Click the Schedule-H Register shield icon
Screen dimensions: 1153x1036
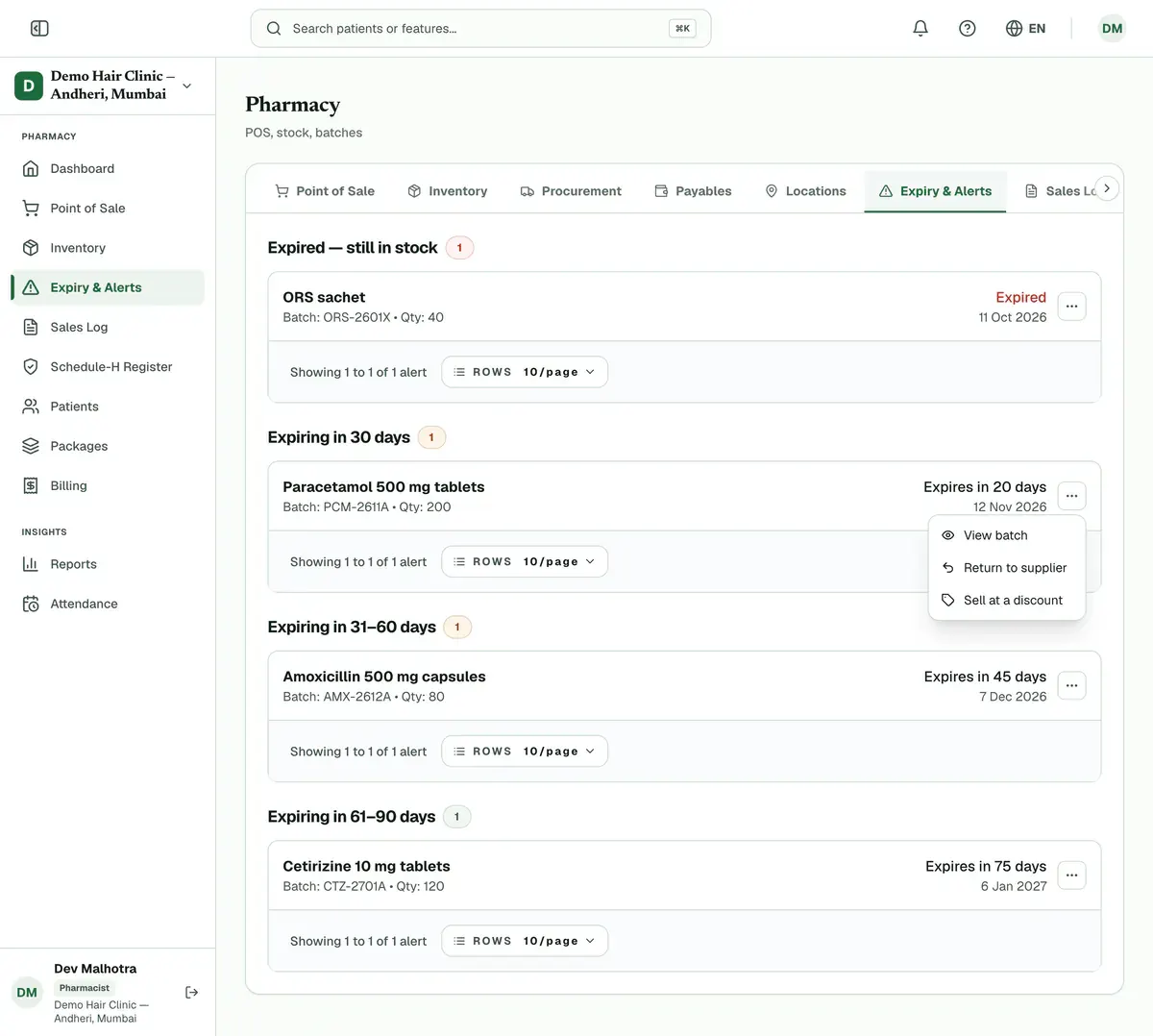(x=31, y=367)
